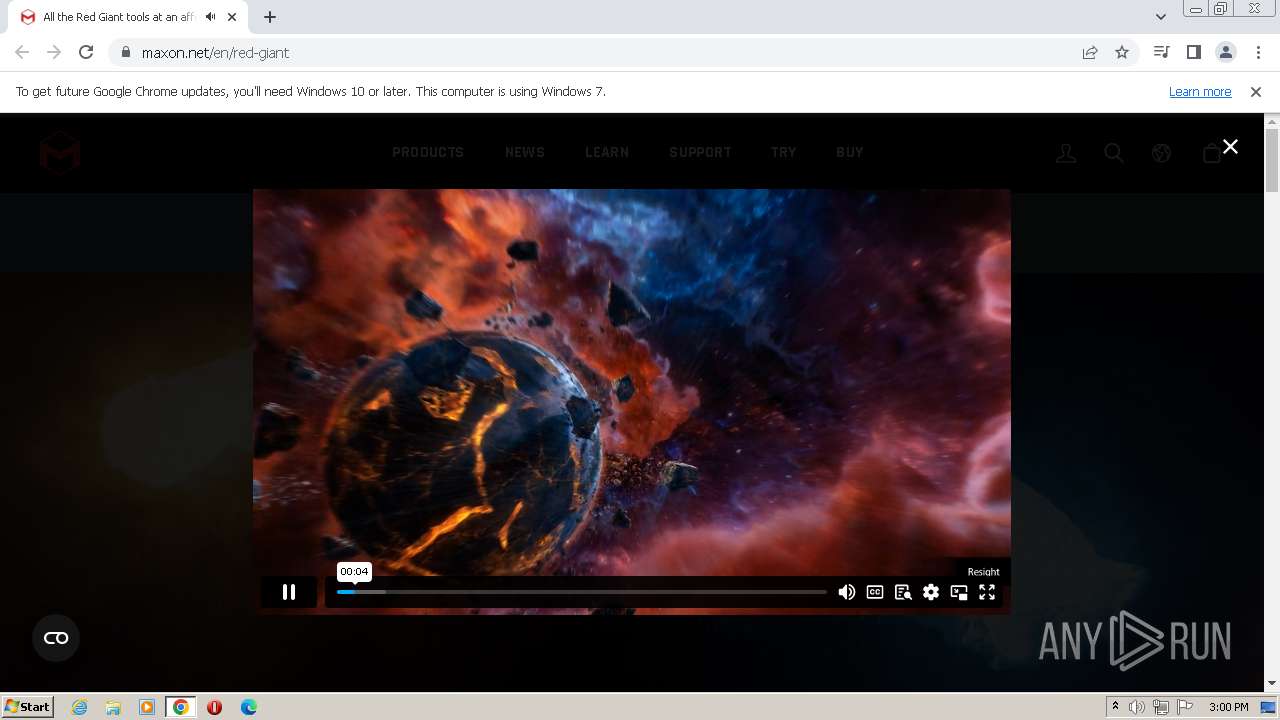
Task: Open the Maxon site search icon
Action: 1114,153
